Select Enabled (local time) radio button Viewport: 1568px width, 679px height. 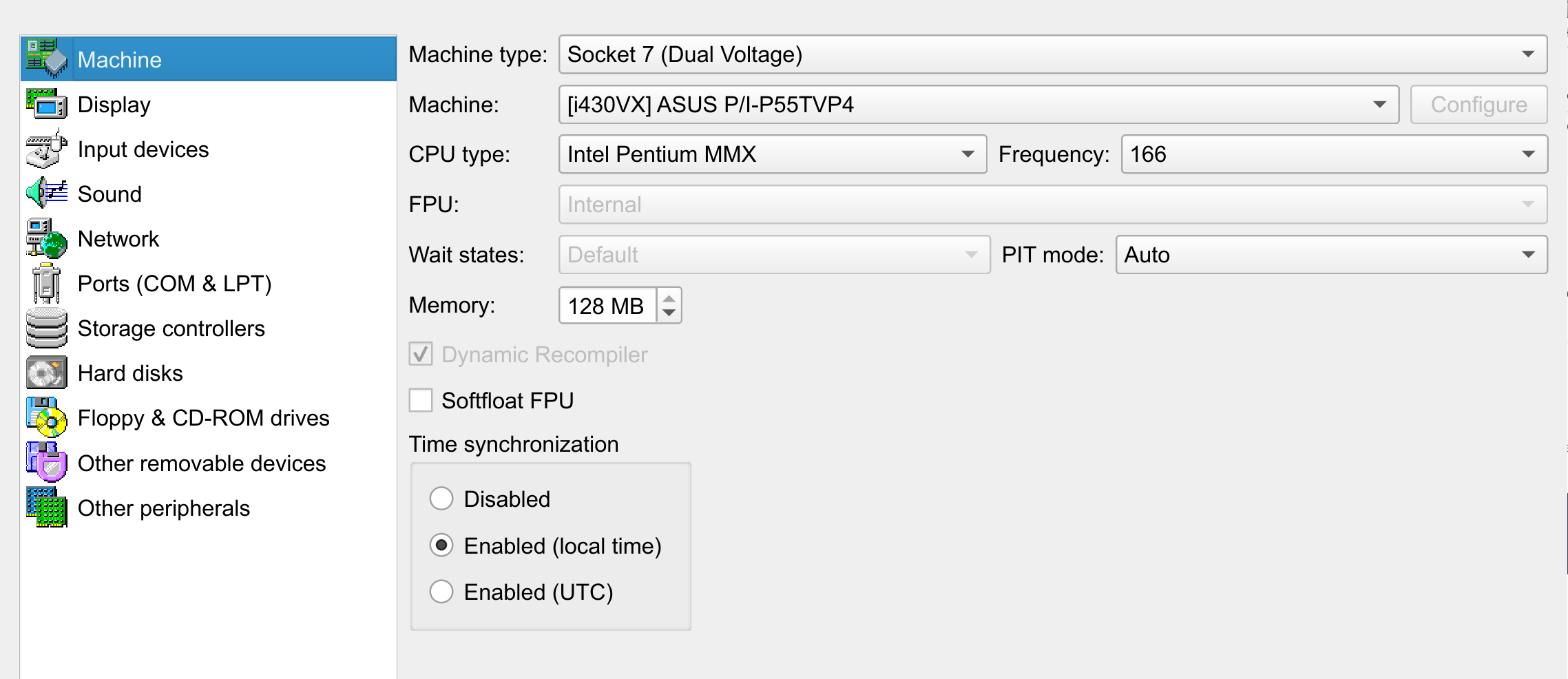[x=441, y=545]
